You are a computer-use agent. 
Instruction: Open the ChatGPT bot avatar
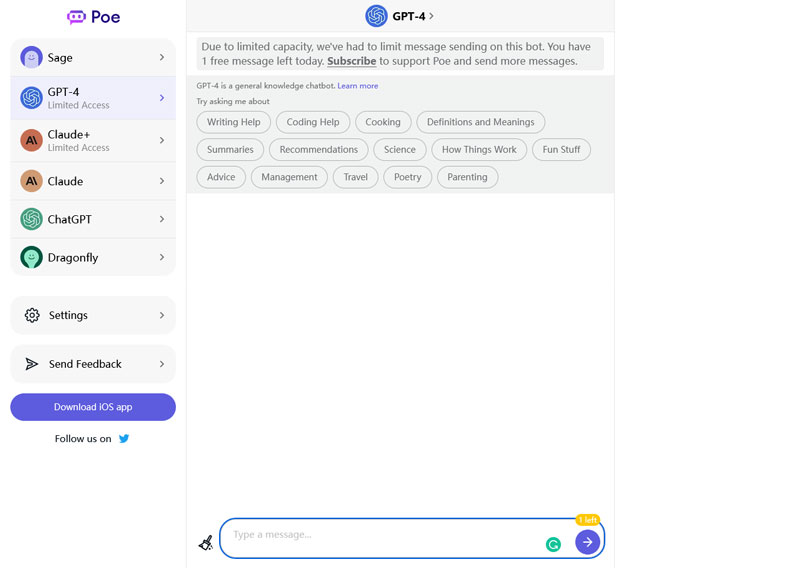31,219
